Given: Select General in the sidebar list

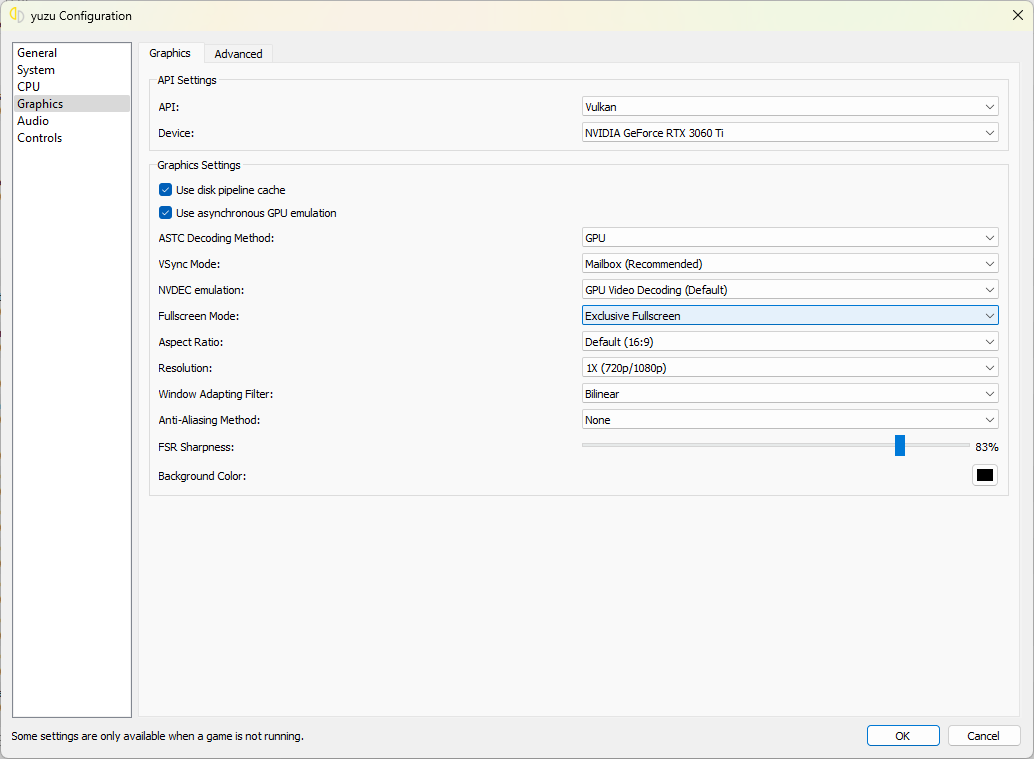Looking at the screenshot, I should (37, 53).
